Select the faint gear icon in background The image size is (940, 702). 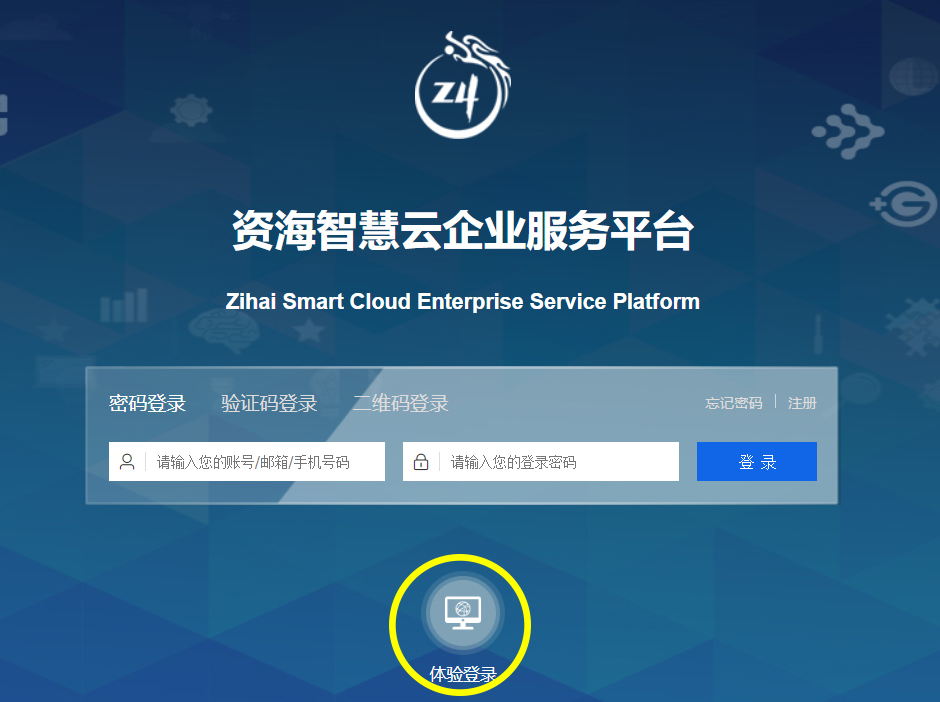coord(191,110)
